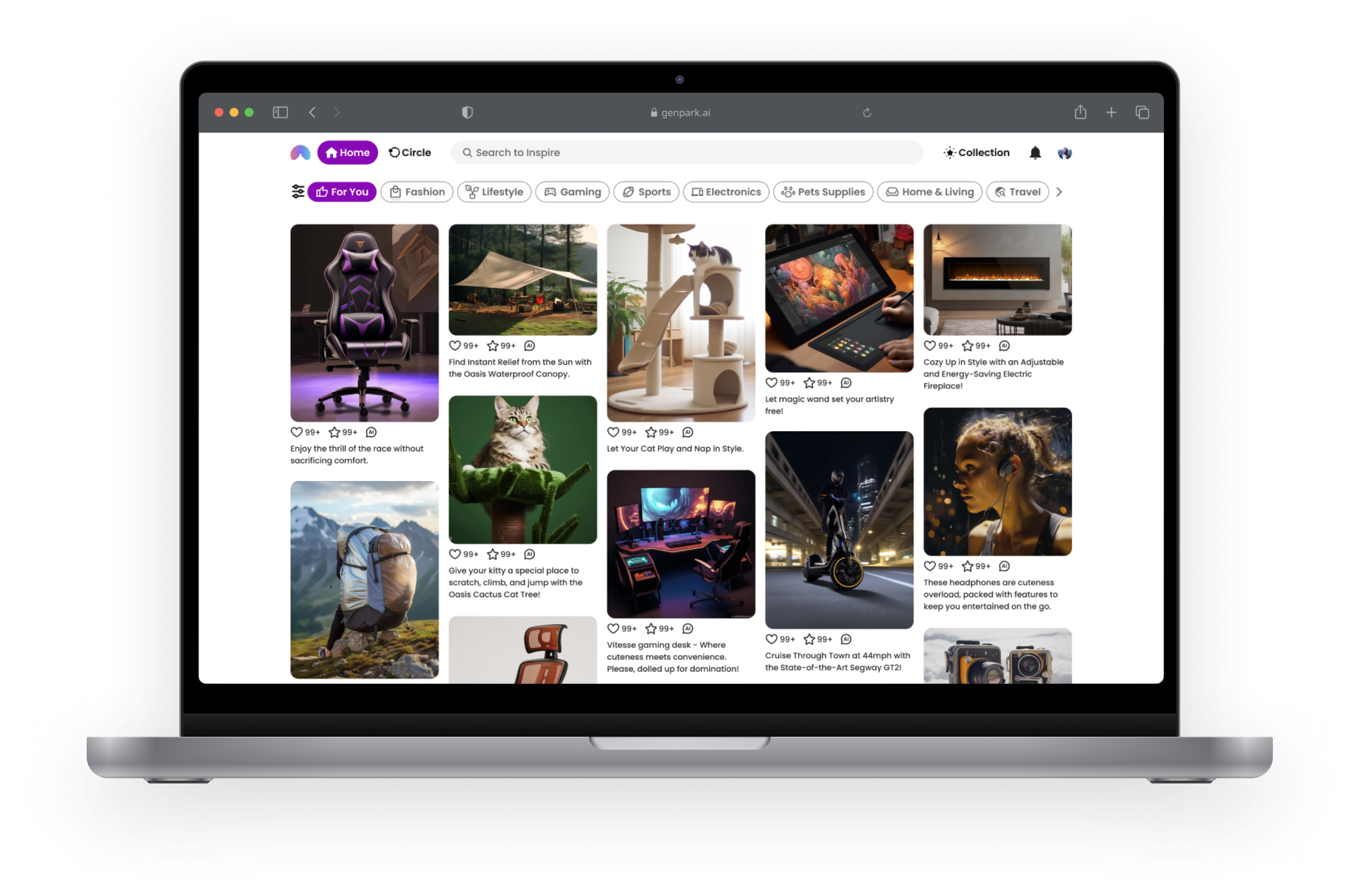Open the Collection page
The image size is (1350, 896).
click(977, 153)
